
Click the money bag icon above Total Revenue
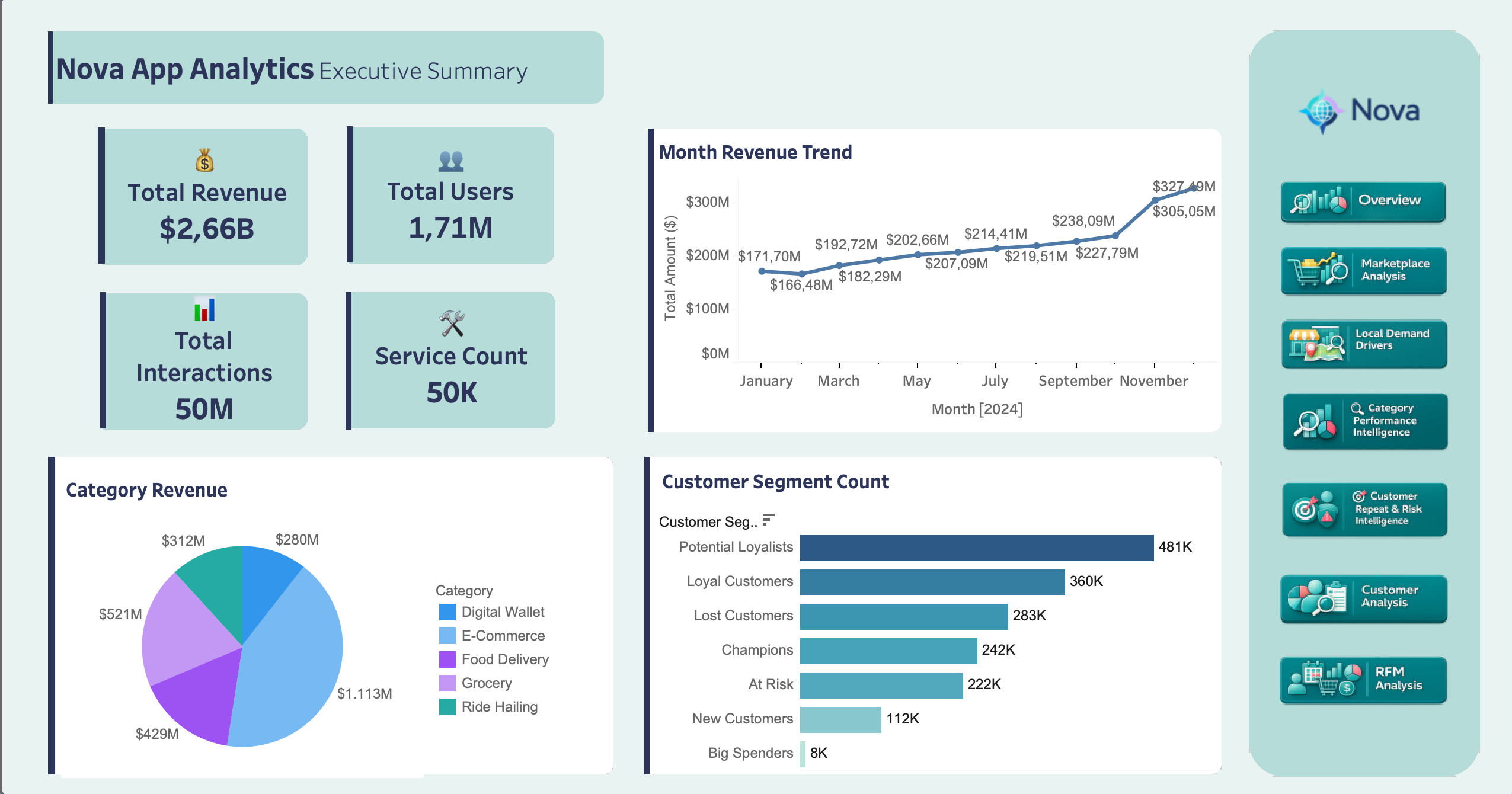[204, 160]
